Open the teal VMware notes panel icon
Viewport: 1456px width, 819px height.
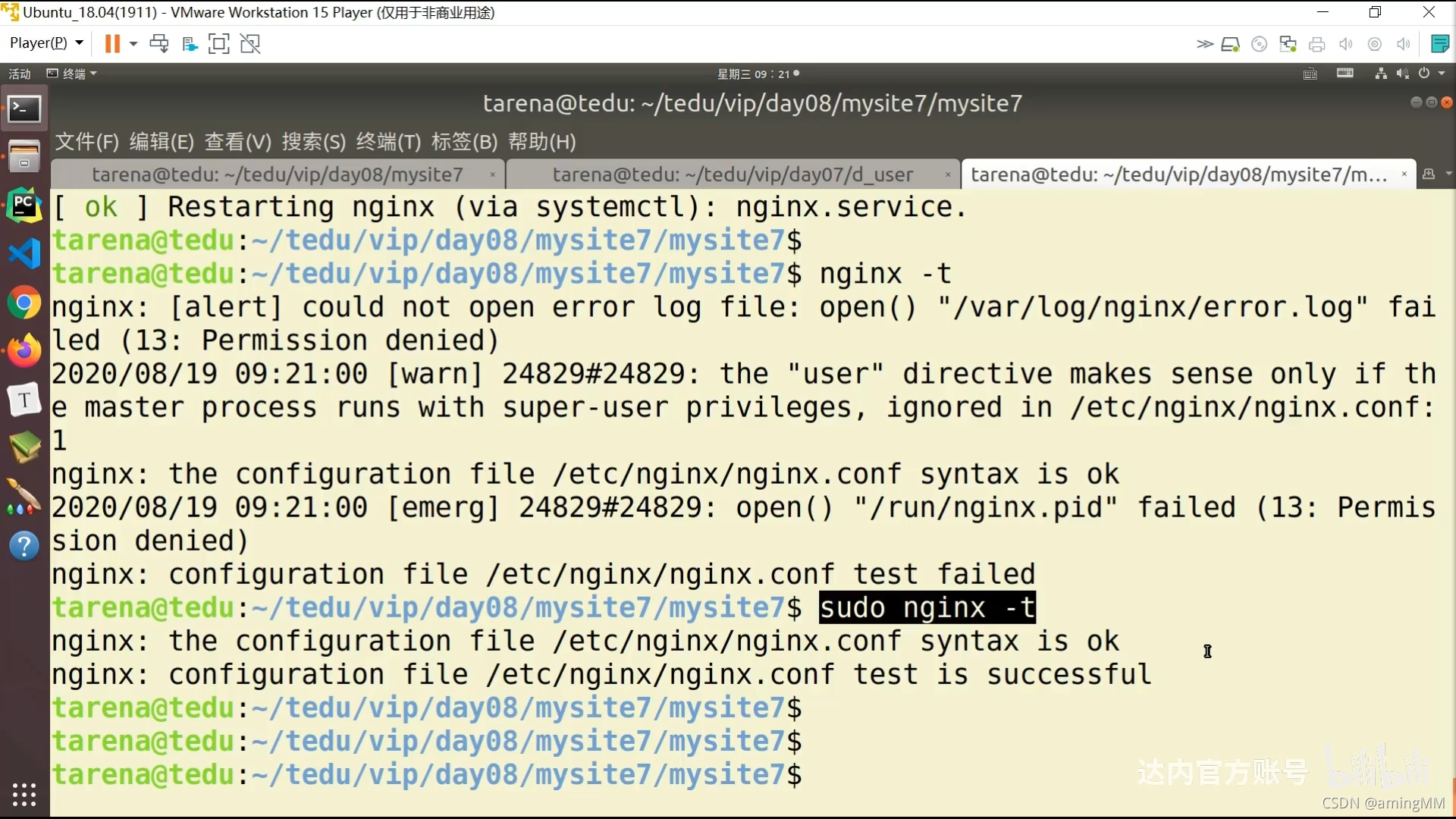1440,44
